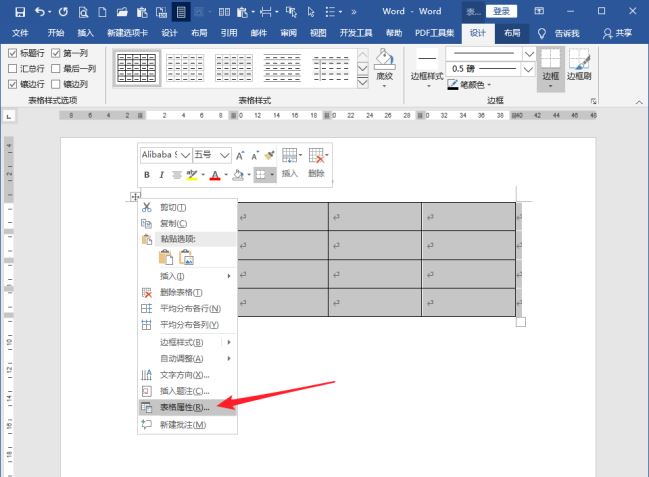The height and width of the screenshot is (477, 649).
Task: Toggle the 标题行 (Header Row) checkbox
Action: coord(12,52)
